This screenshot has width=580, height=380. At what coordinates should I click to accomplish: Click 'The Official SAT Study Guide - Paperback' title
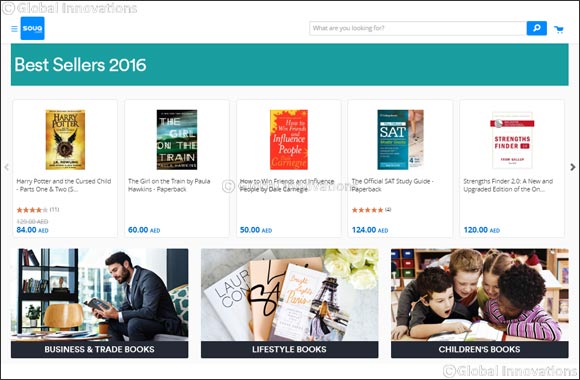point(392,185)
